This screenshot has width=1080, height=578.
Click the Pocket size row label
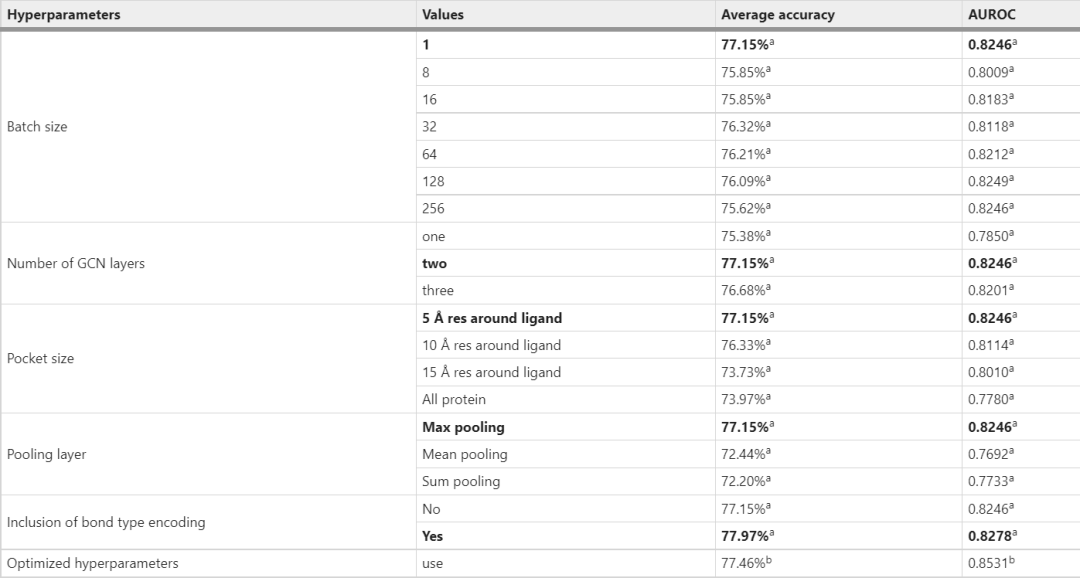[x=40, y=358]
